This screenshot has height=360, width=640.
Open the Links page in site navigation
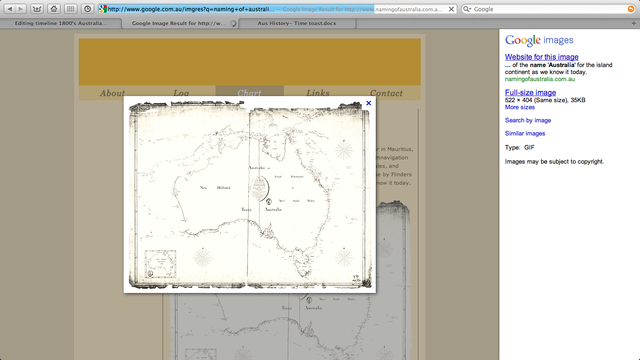click(x=318, y=93)
